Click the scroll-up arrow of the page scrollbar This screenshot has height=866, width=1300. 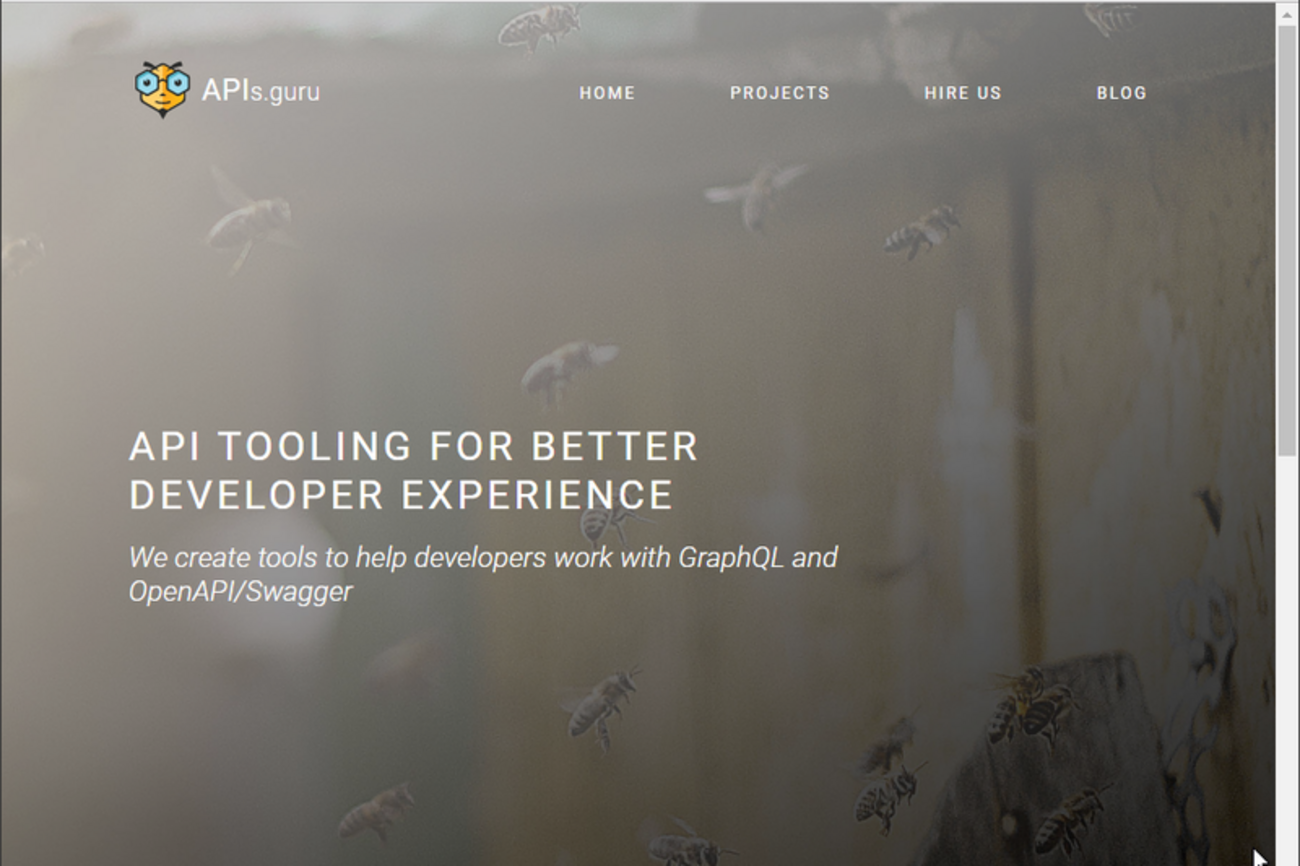pos(1288,13)
